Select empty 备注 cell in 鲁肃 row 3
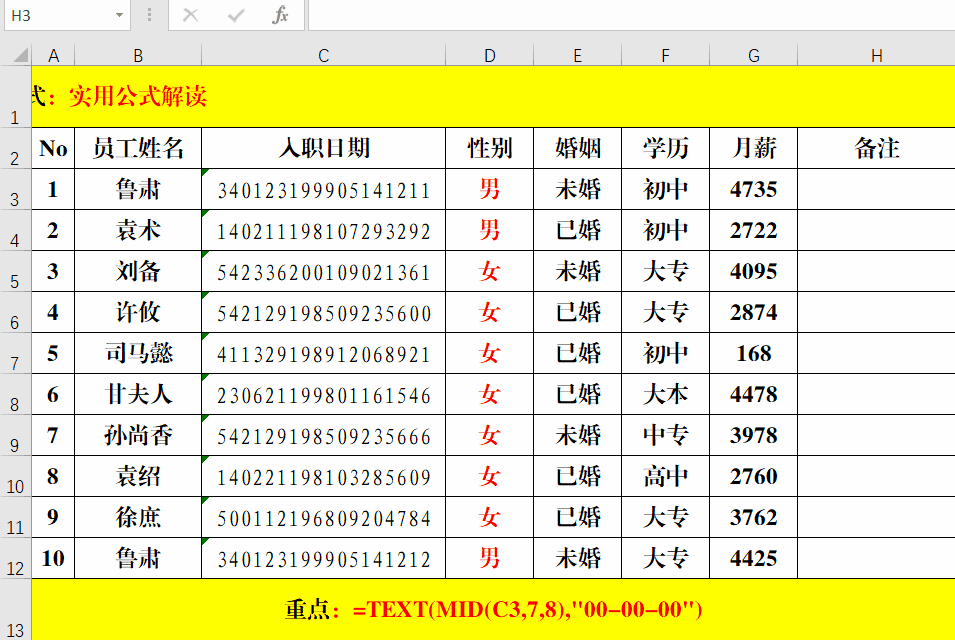This screenshot has height=640, width=955. (876, 189)
